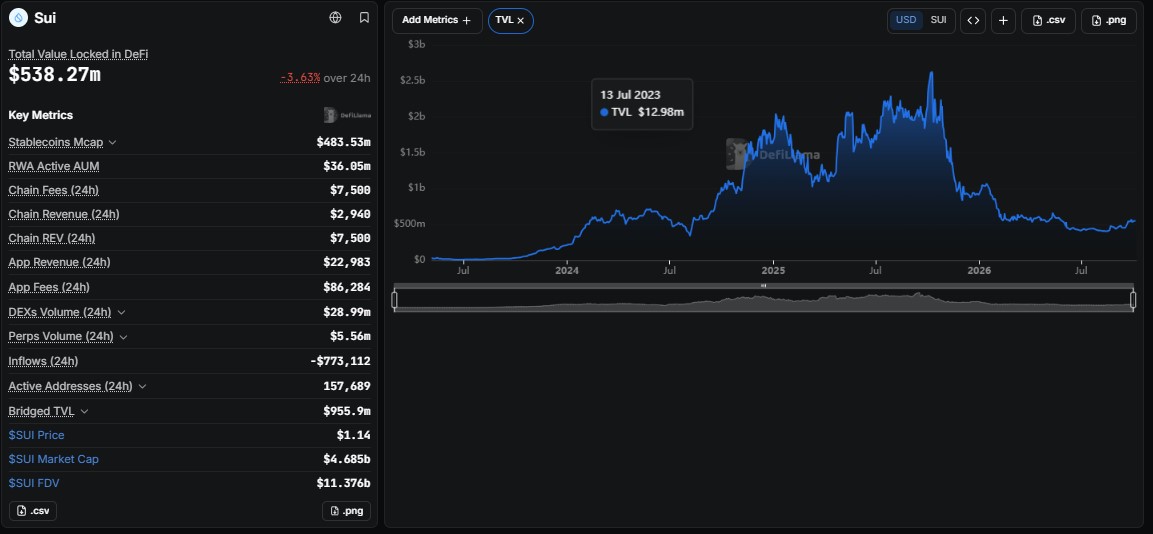The image size is (1153, 534).
Task: Expand the Stablecoins Mcap row
Action: click(x=113, y=143)
